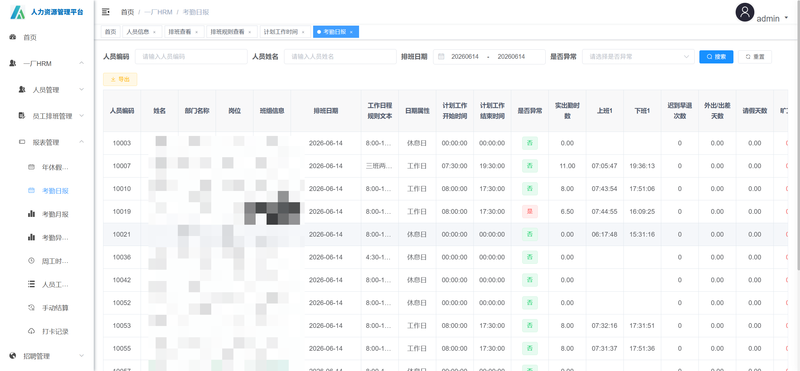Collapse the 报表管理 submenu
The height and width of the screenshot is (371, 800).
tap(81, 142)
